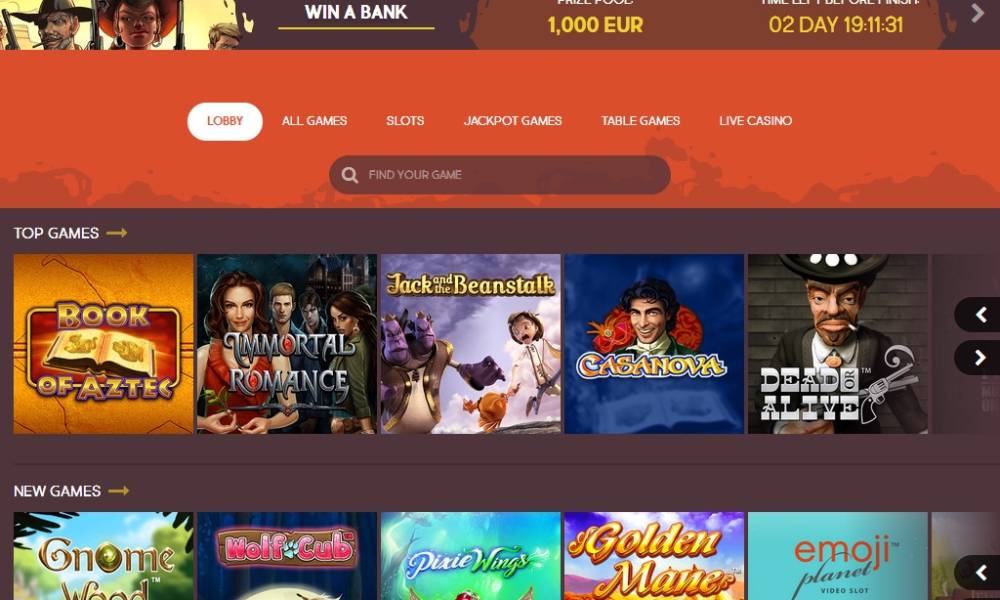Launch Immortal Romance game
This screenshot has width=1000, height=600.
pyautogui.click(x=287, y=344)
